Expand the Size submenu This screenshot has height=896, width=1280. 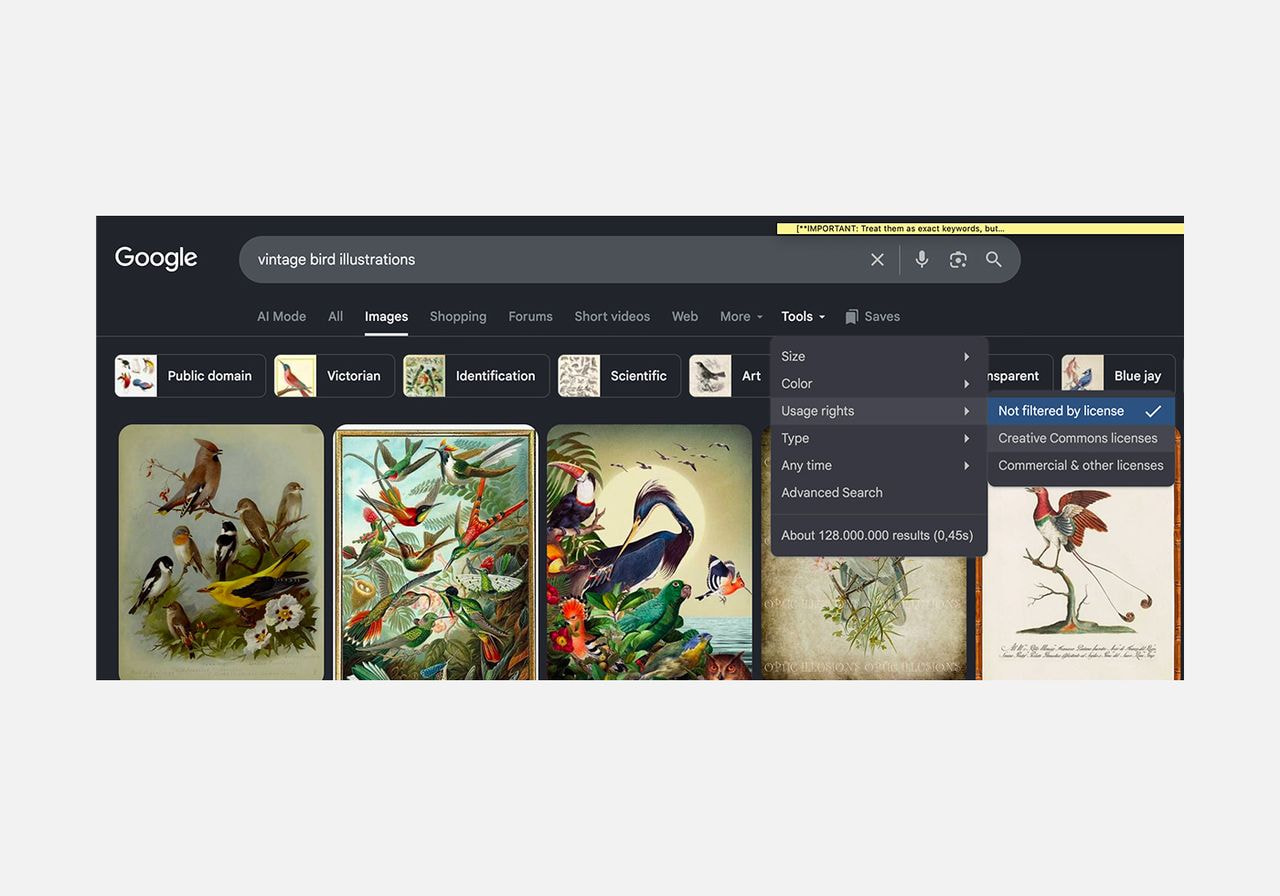(x=879, y=357)
